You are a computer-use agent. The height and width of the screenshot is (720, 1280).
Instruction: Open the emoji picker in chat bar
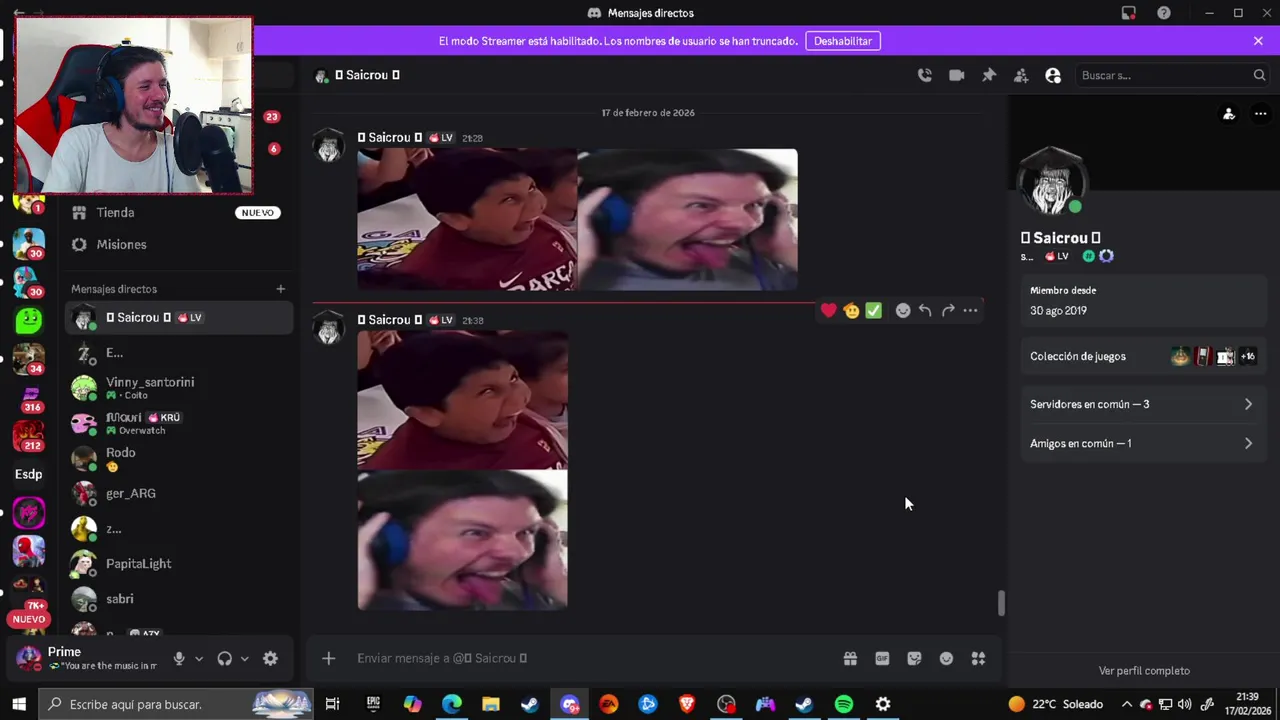click(946, 658)
